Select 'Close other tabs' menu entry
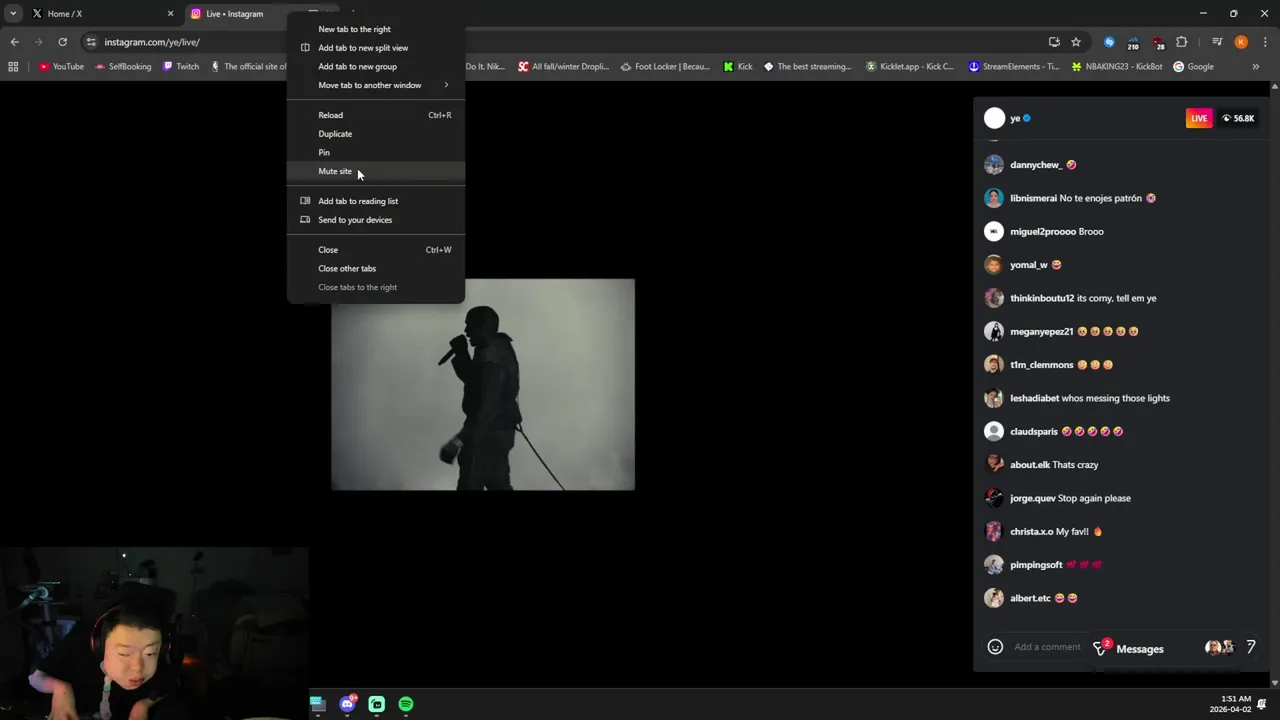1280x720 pixels. 376,269
